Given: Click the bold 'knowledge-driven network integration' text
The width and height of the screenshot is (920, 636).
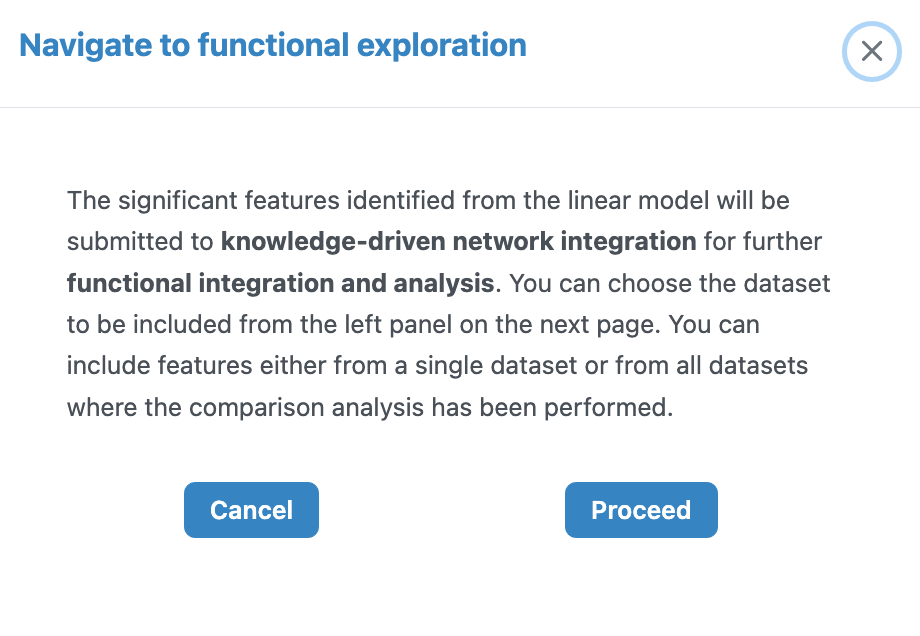Looking at the screenshot, I should (x=458, y=241).
